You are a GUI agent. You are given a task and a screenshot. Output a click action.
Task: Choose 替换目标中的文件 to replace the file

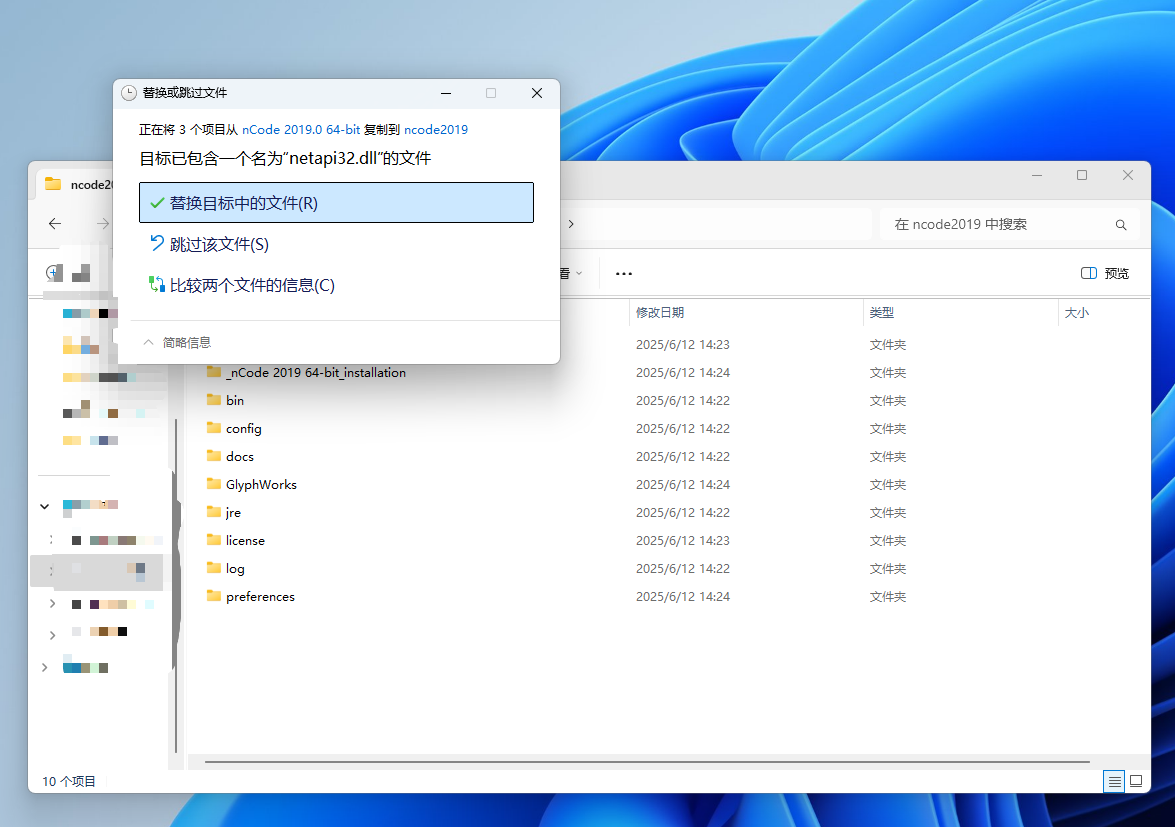click(x=242, y=202)
